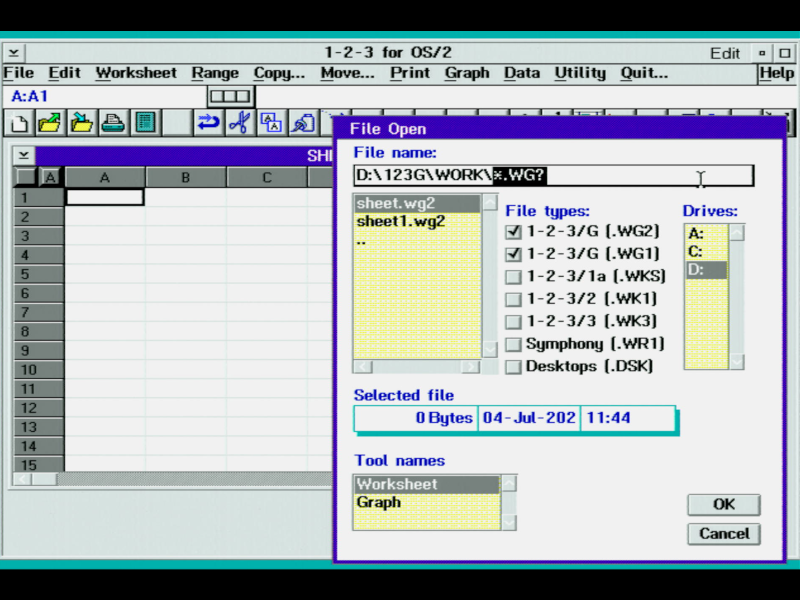
Task: Open the Print menu
Action: tap(410, 73)
